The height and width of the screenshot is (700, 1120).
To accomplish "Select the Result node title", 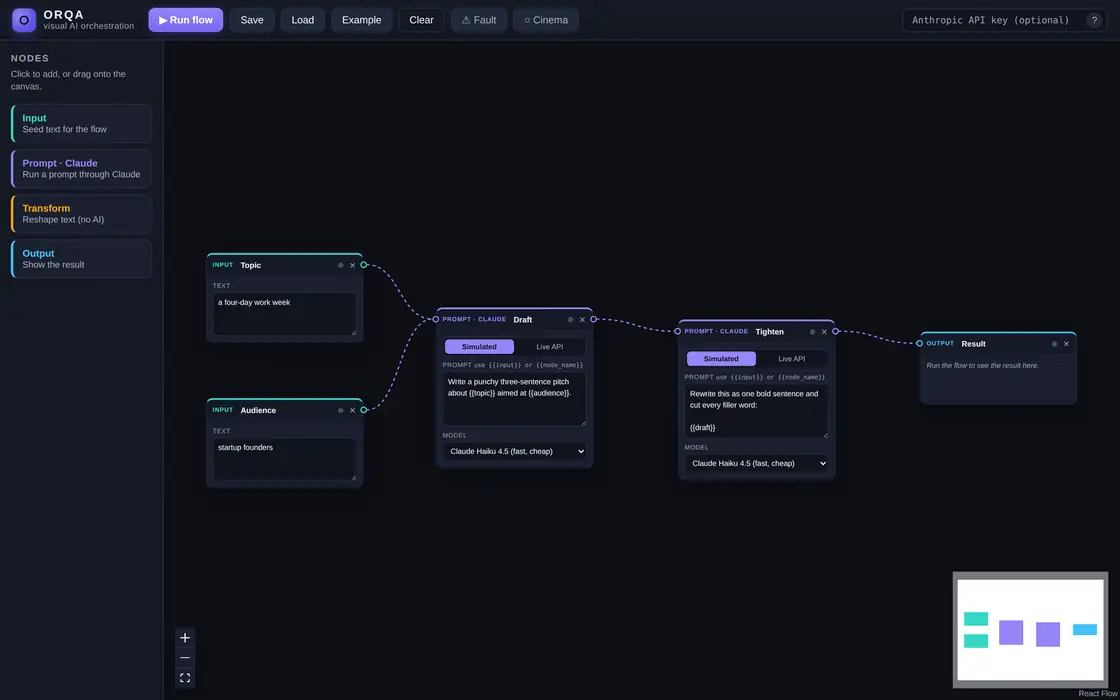I will (974, 344).
